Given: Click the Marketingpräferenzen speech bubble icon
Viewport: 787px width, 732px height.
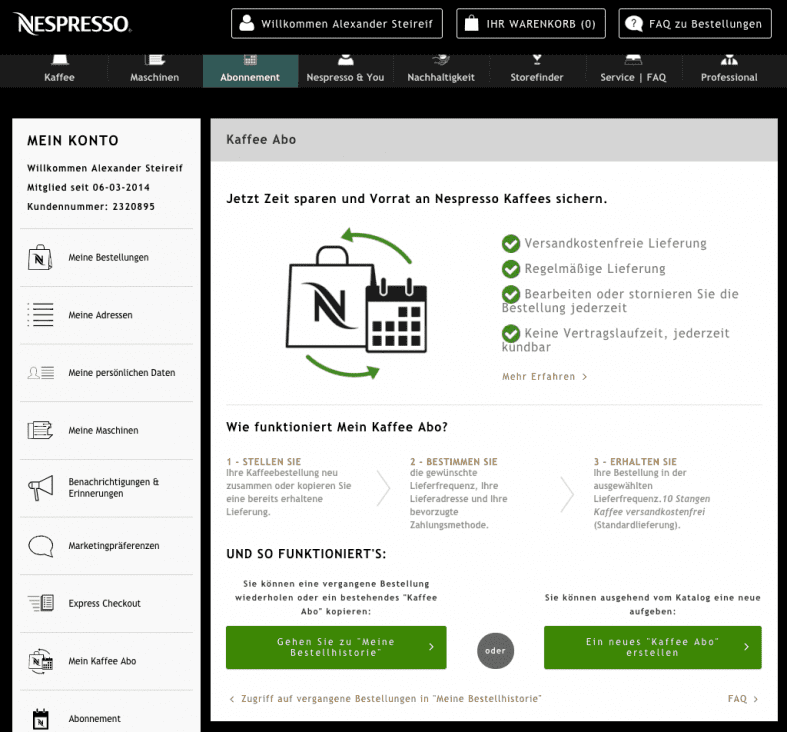Looking at the screenshot, I should pyautogui.click(x=41, y=546).
